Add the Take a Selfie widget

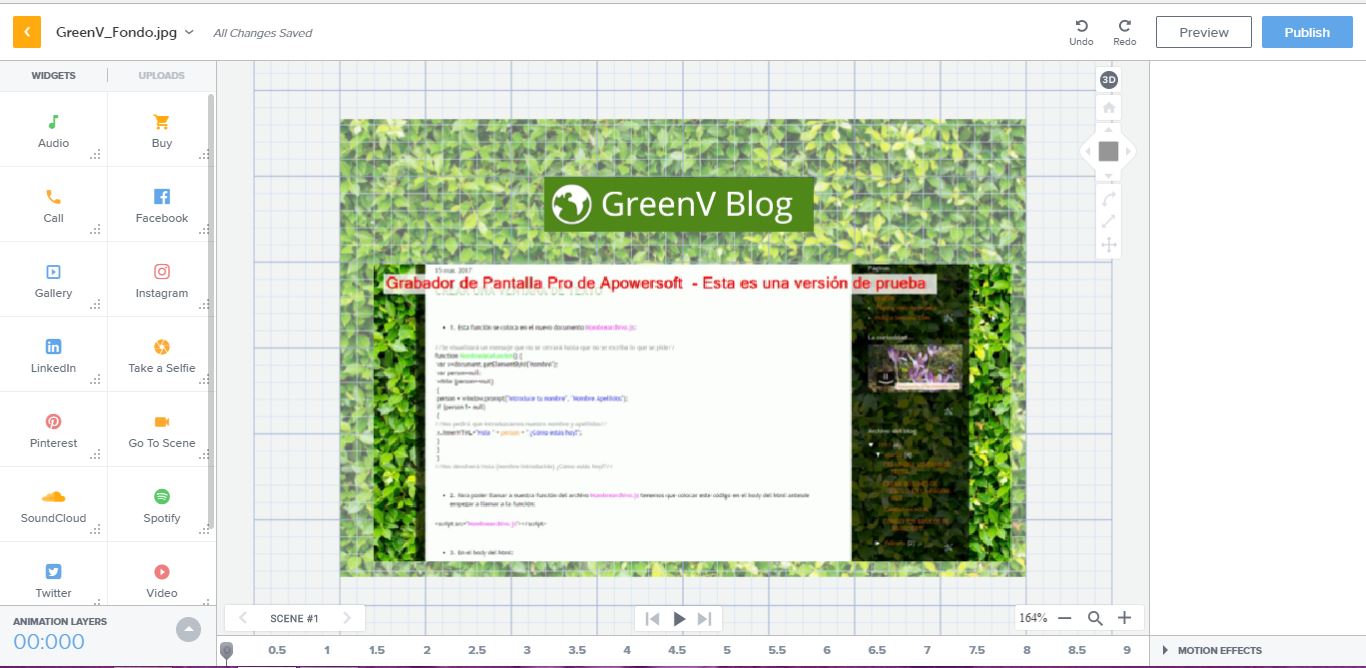click(x=161, y=355)
